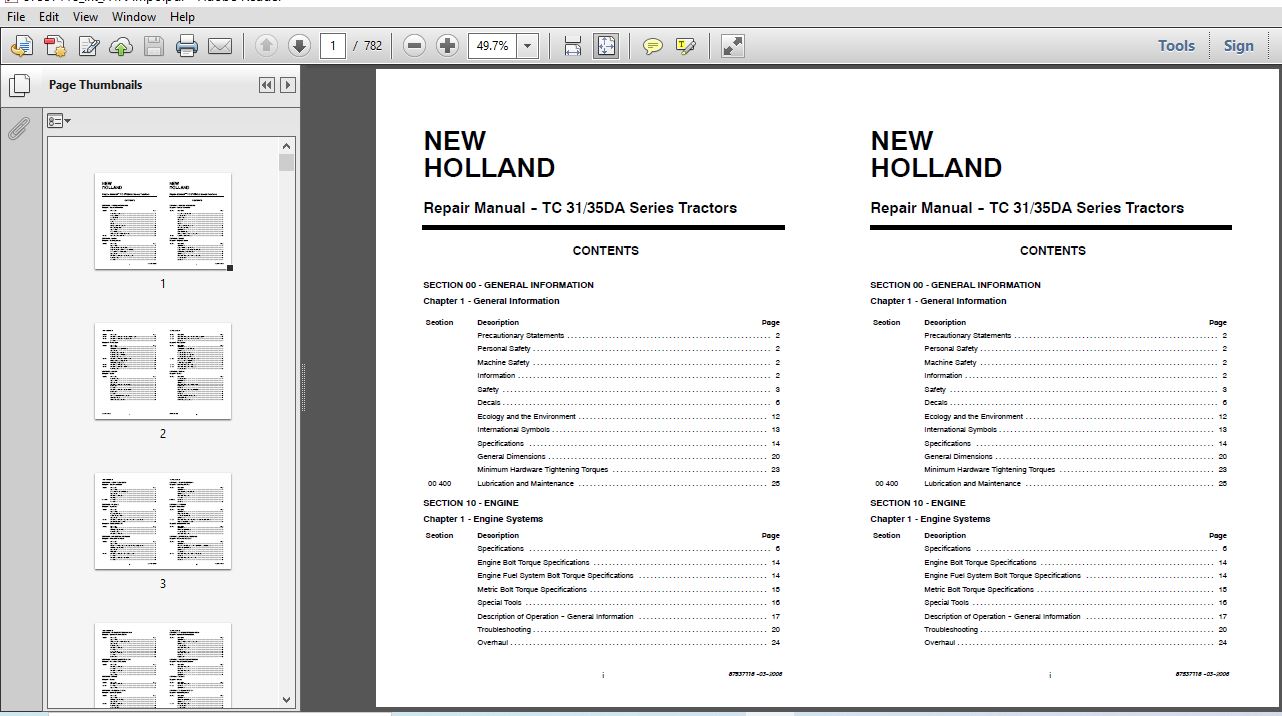This screenshot has width=1282, height=716.
Task: Zoom out with the minus button
Action: coord(415,46)
